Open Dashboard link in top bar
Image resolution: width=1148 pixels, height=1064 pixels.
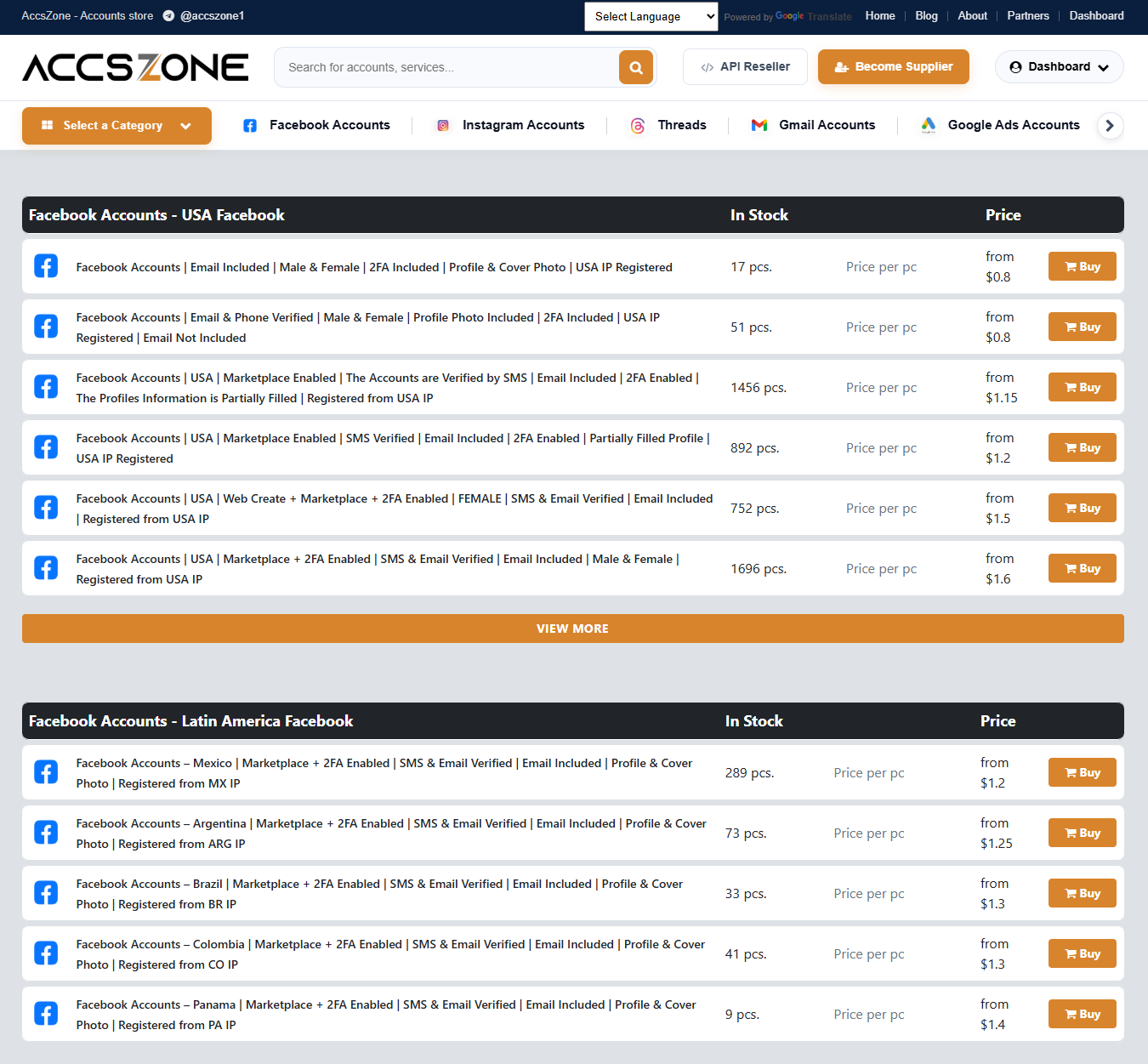coord(1096,16)
